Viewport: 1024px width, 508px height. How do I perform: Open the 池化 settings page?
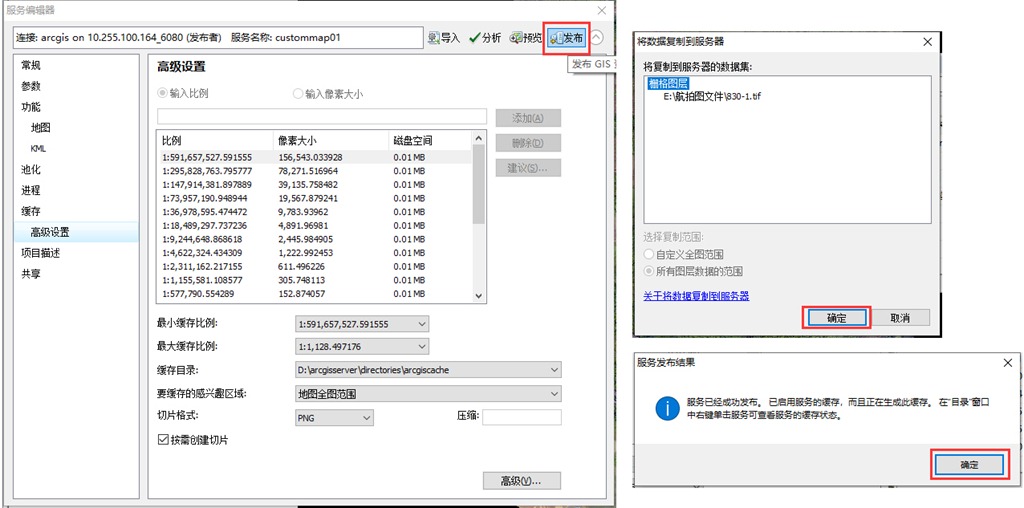[x=31, y=170]
